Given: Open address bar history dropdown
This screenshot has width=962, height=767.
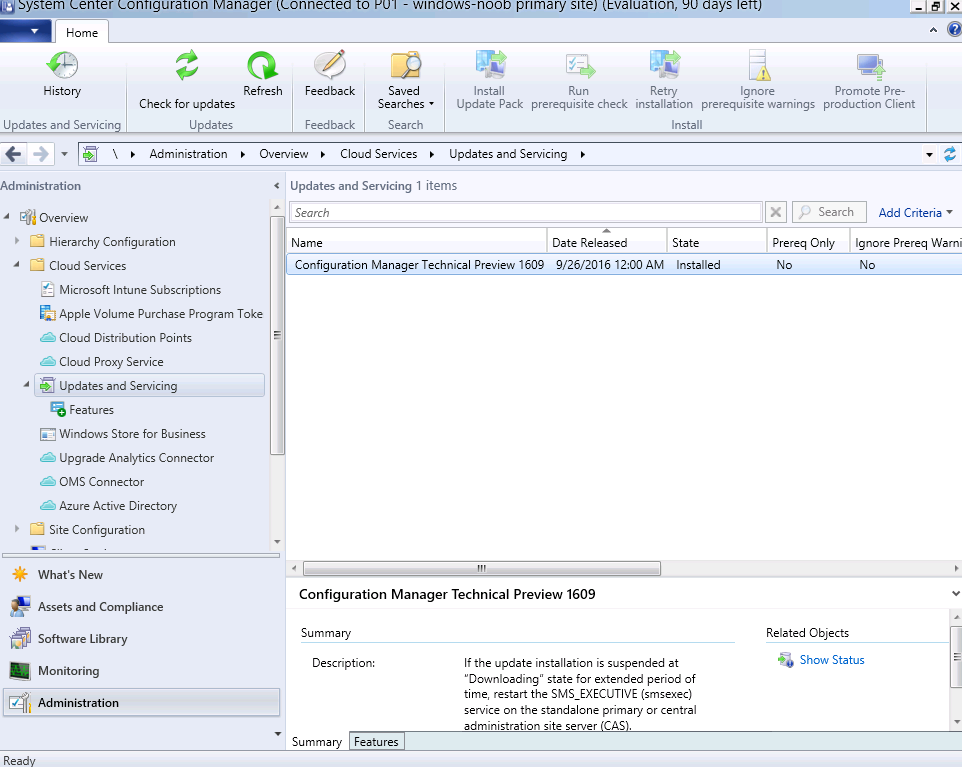Looking at the screenshot, I should tap(929, 155).
